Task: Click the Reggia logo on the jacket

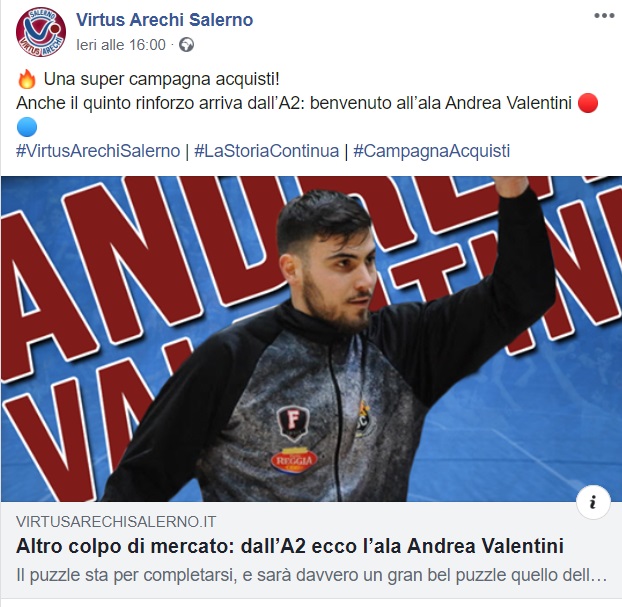Action: click(x=294, y=460)
